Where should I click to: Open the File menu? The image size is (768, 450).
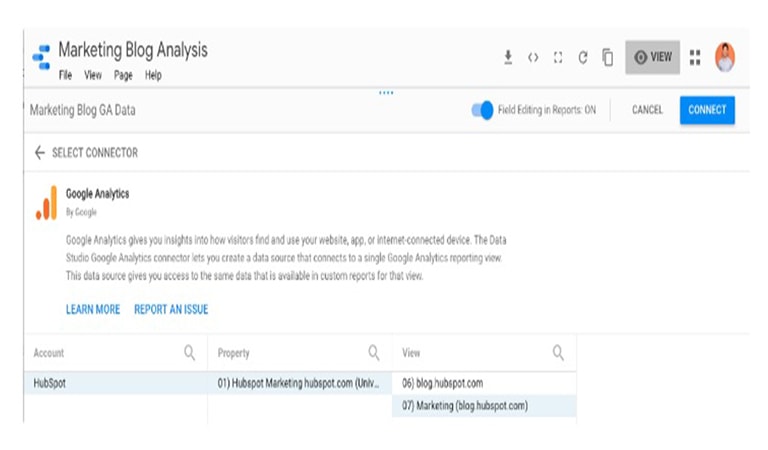coord(65,75)
